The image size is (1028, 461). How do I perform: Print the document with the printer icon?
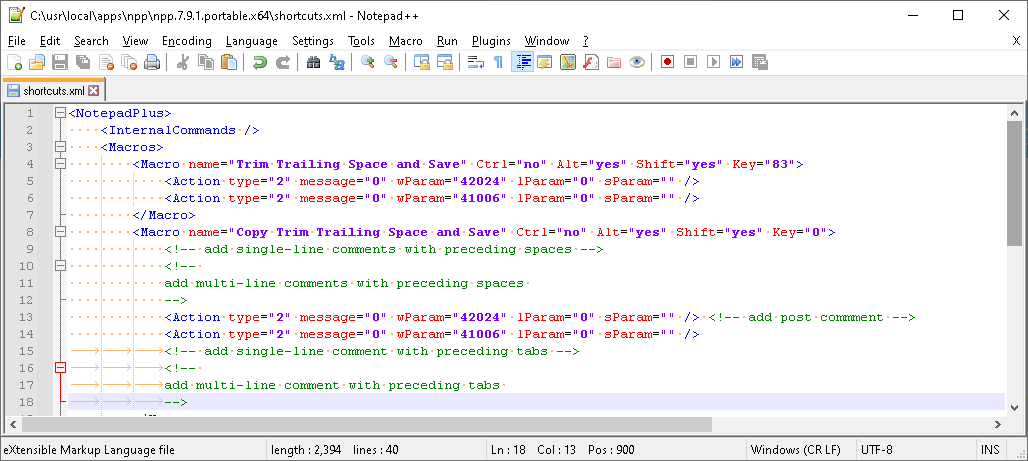[152, 62]
